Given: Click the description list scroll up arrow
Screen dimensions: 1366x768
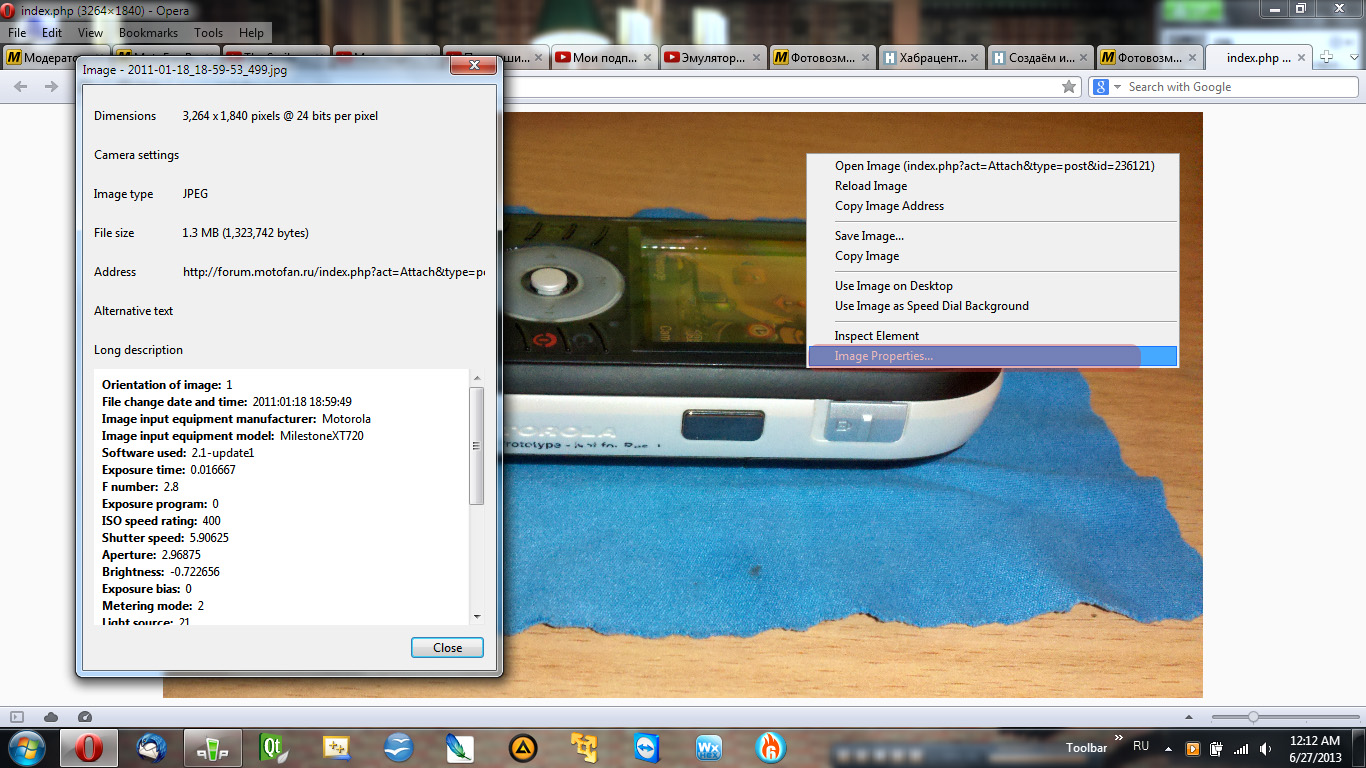Looking at the screenshot, I should [x=477, y=378].
